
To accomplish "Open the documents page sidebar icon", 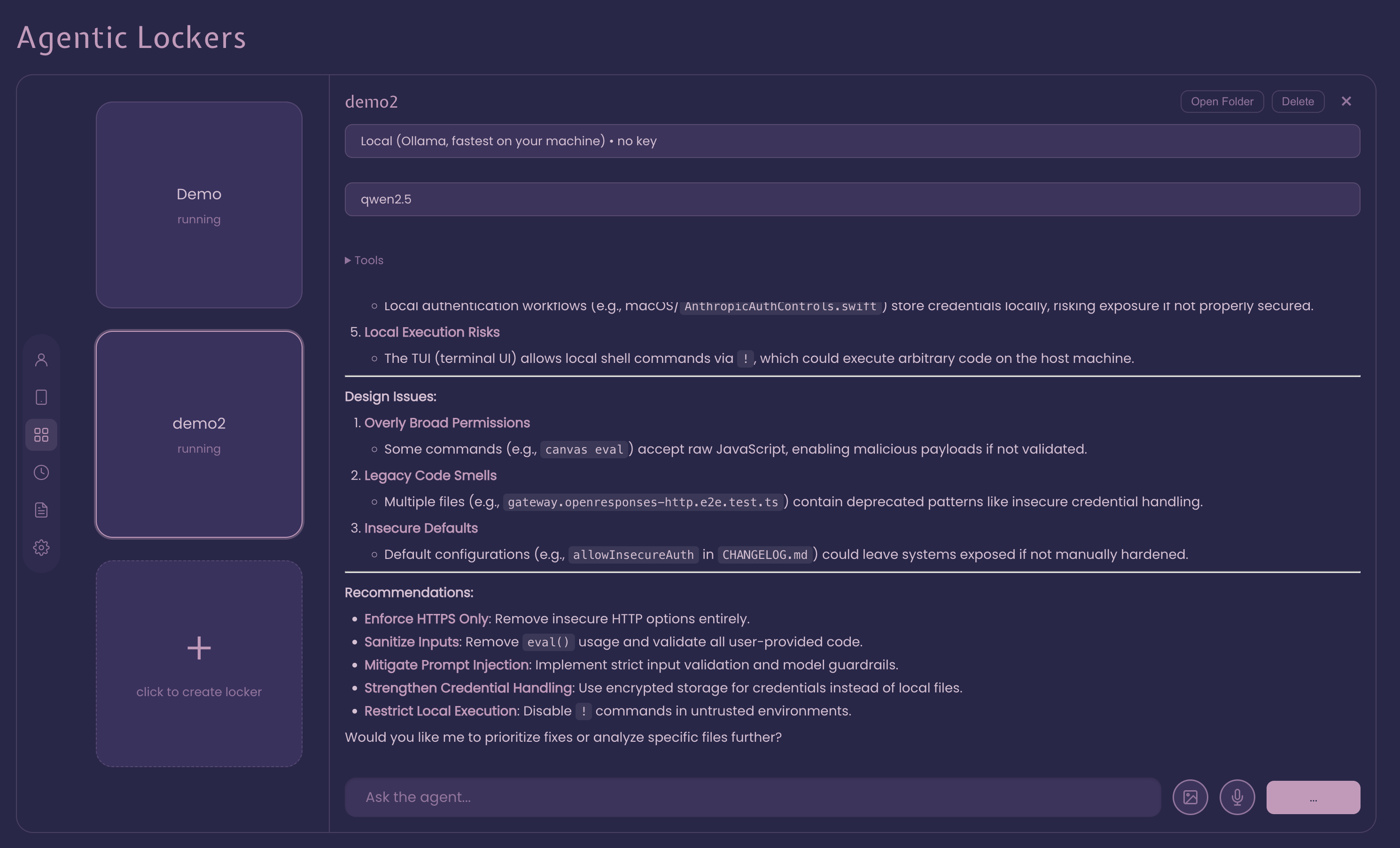I will [41, 510].
